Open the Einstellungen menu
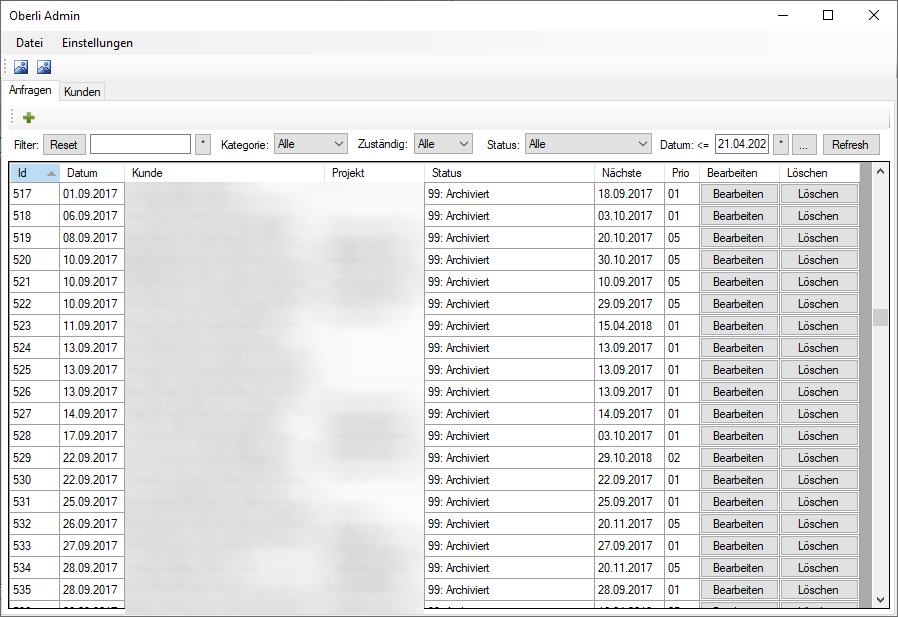This screenshot has height=617, width=898. point(97,43)
